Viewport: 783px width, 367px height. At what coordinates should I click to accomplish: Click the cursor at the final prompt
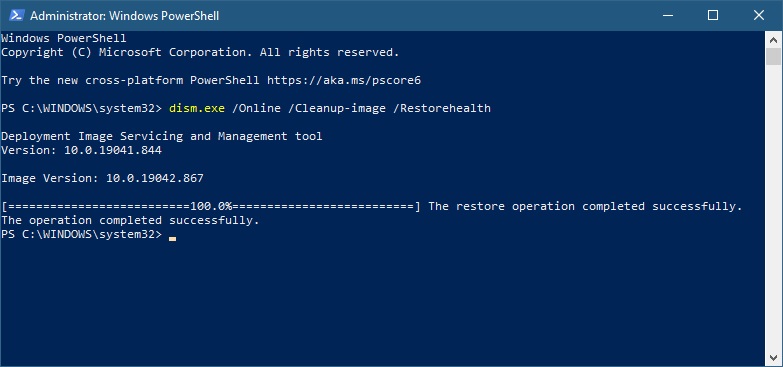pyautogui.click(x=172, y=239)
